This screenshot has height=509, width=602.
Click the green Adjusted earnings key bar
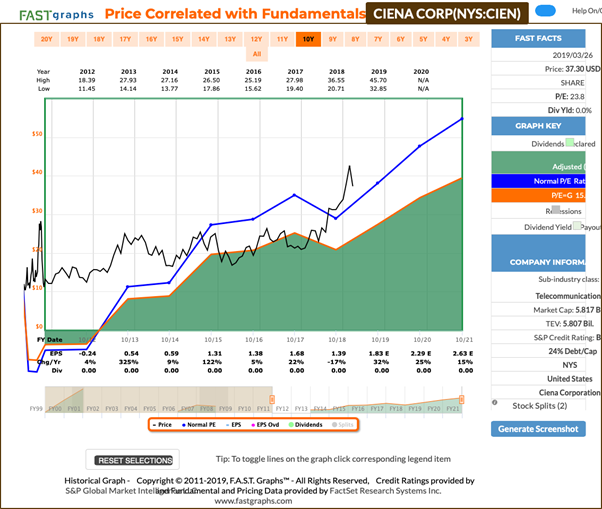click(538, 162)
